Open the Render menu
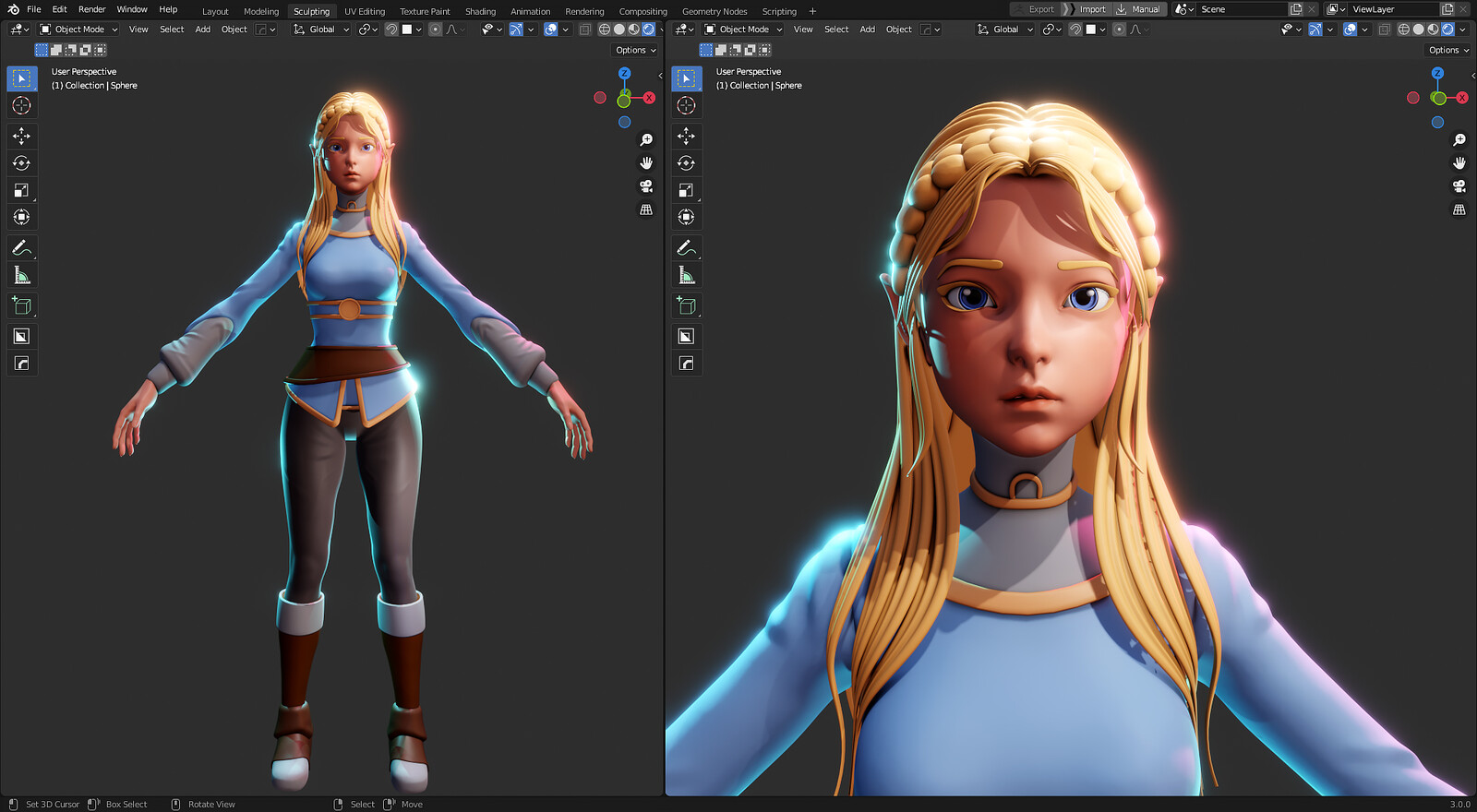Viewport: 1477px width, 812px height. [x=92, y=9]
